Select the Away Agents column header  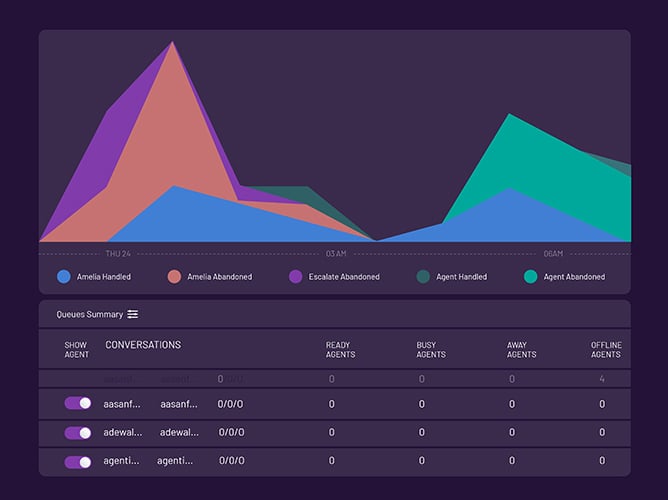point(521,350)
